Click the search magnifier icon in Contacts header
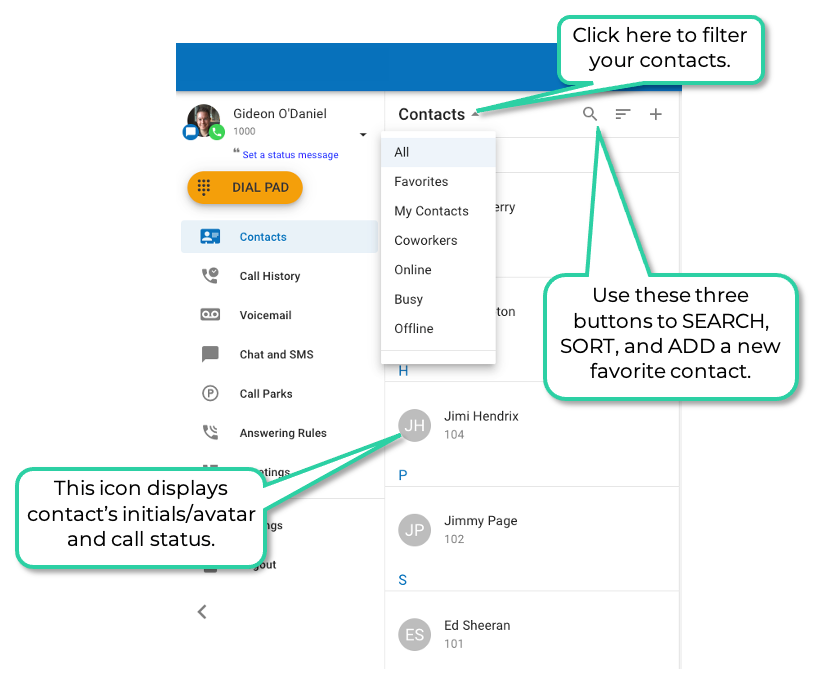Viewport: 817px width, 680px height. pos(590,114)
